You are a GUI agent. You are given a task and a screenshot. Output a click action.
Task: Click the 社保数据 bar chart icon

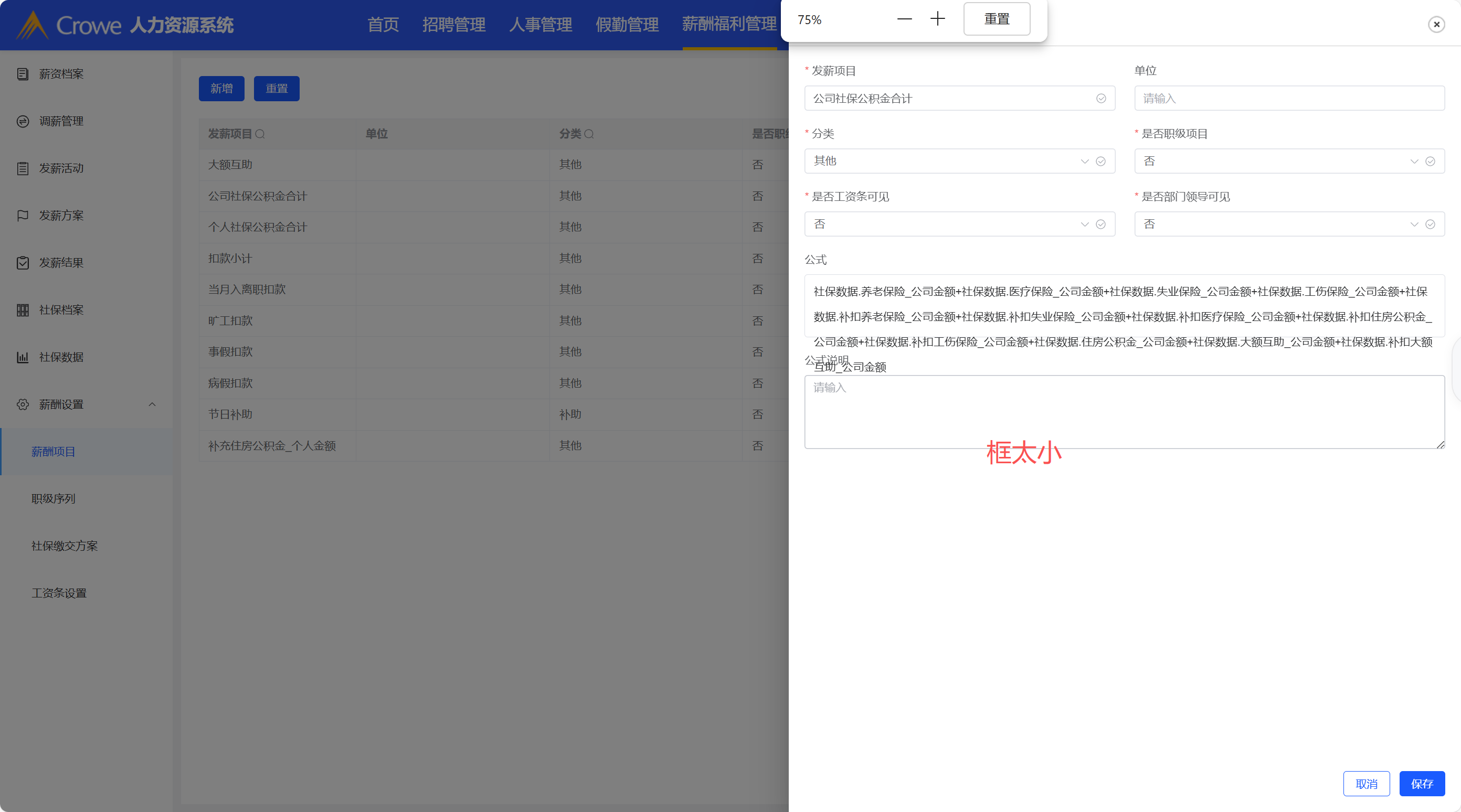(23, 357)
